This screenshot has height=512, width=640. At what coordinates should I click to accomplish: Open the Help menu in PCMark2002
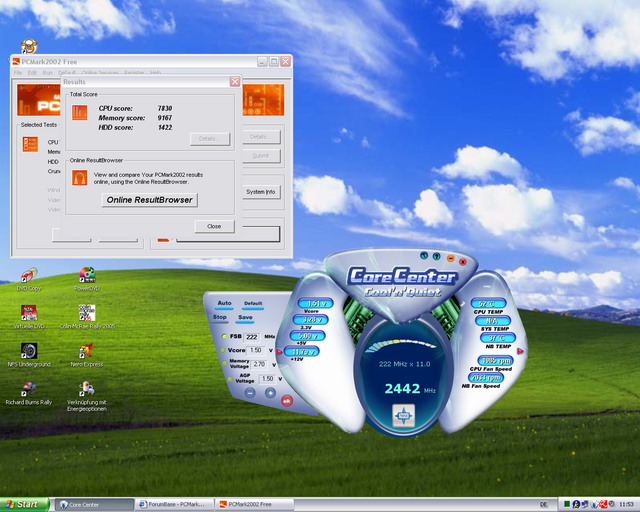pyautogui.click(x=156, y=73)
